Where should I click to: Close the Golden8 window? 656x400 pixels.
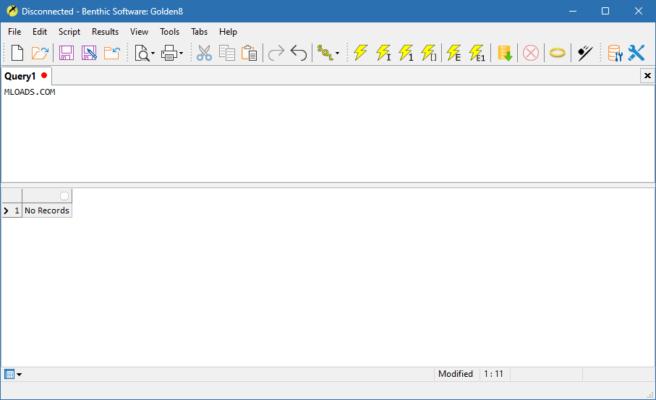coord(638,11)
